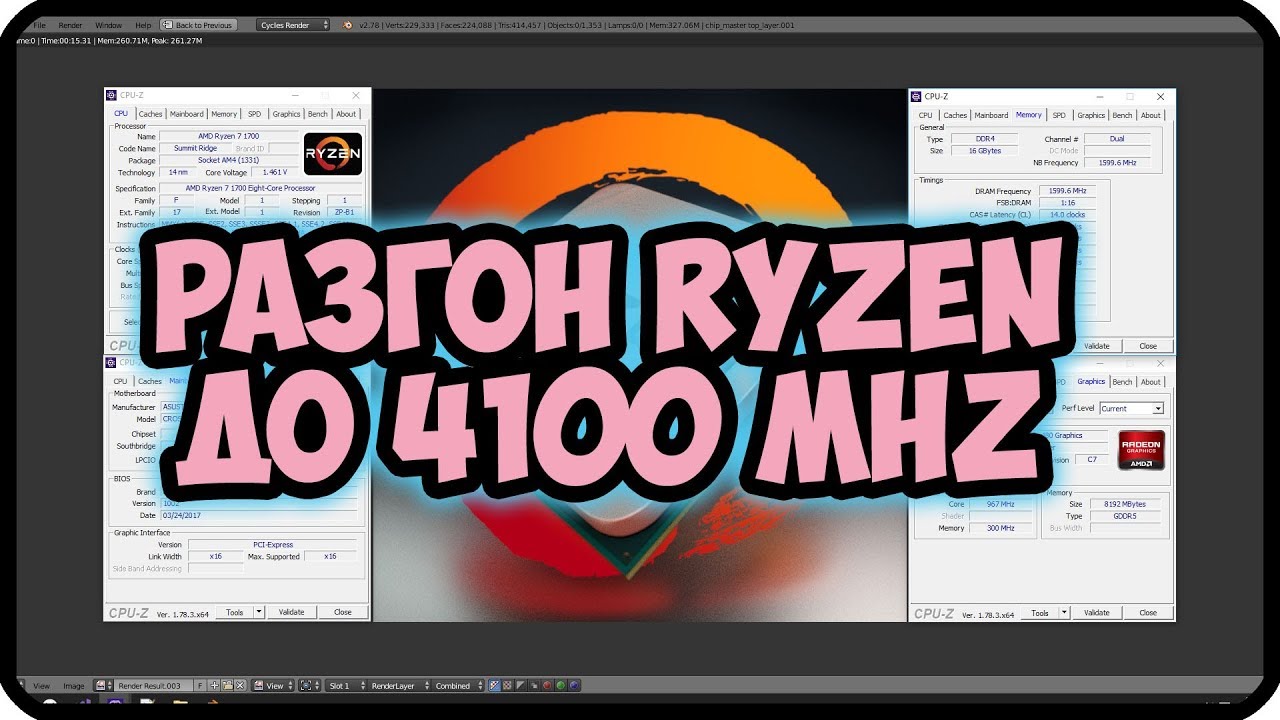Viewport: 1280px width, 720px height.
Task: Show red channel only
Action: (x=547, y=686)
